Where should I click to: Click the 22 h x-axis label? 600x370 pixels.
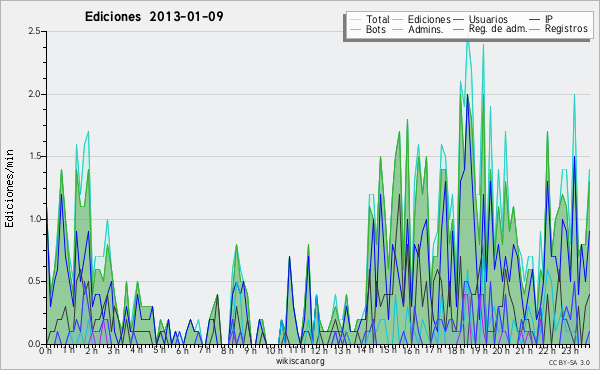[546, 351]
